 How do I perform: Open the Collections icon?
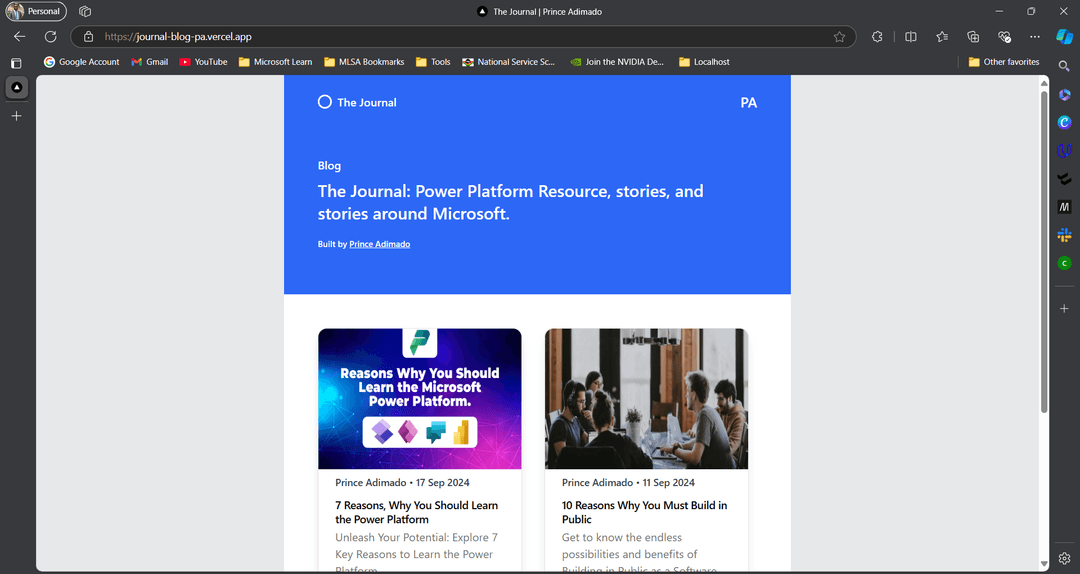point(973,37)
